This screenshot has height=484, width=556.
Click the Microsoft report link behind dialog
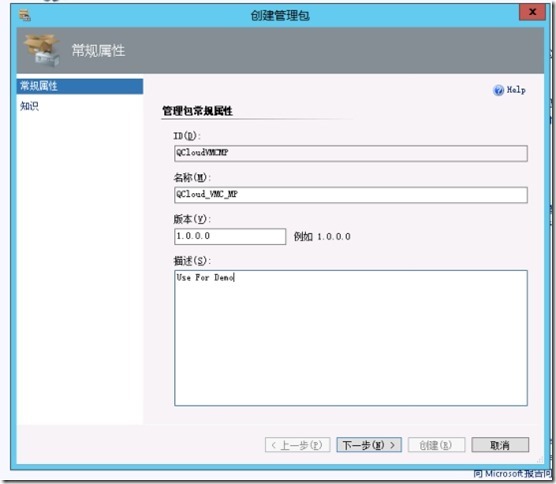[x=512, y=474]
